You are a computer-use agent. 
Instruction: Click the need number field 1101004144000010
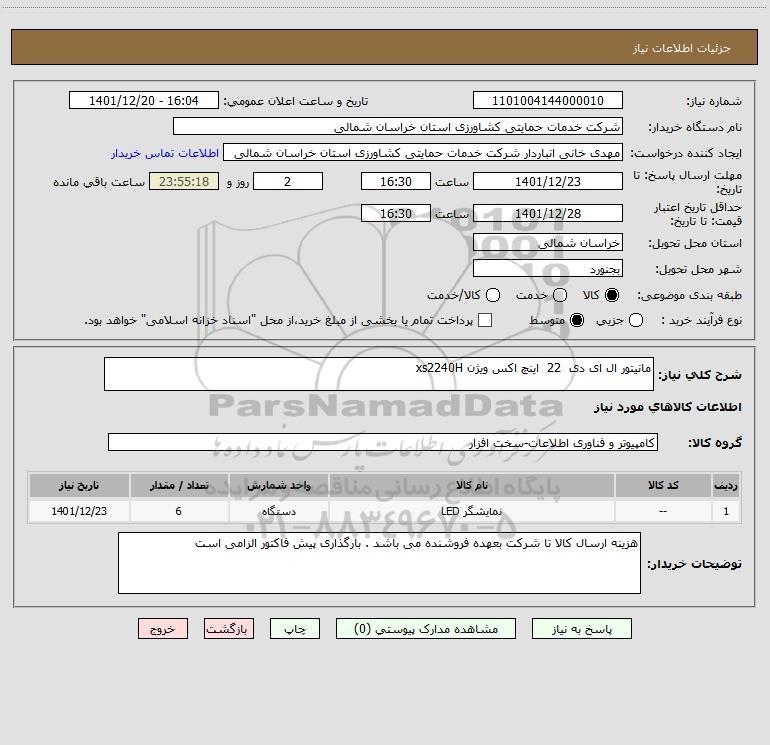click(548, 100)
